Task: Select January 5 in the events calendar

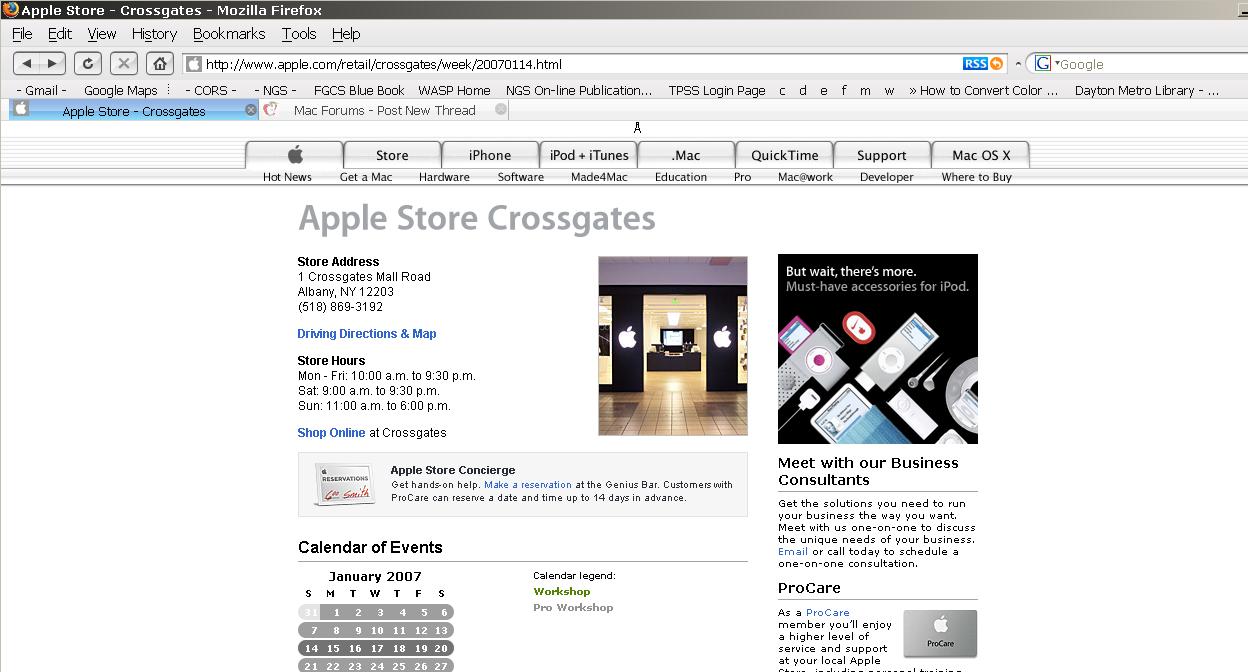Action: (x=423, y=612)
